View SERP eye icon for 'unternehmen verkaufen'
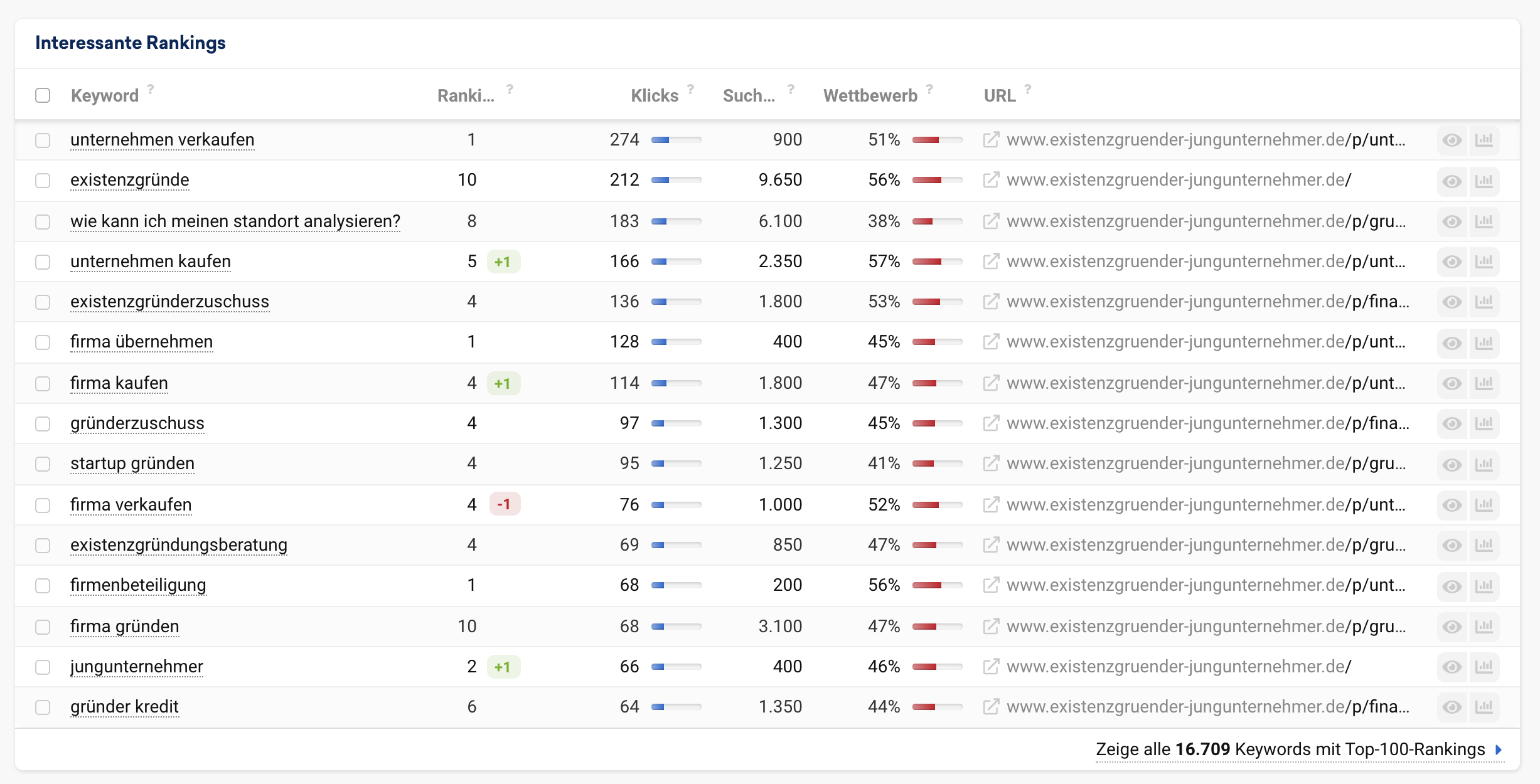This screenshot has width=1540, height=784. [1452, 140]
